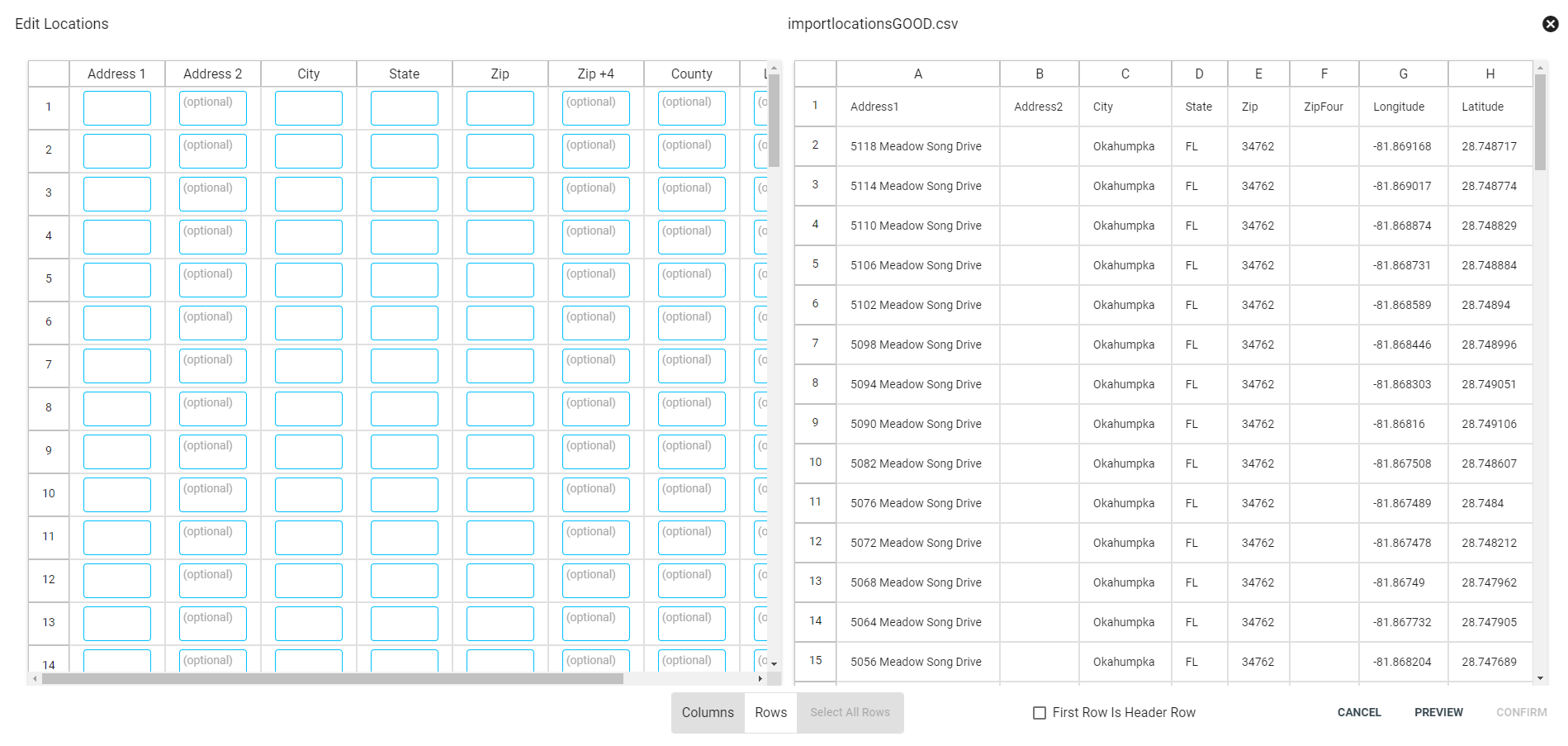Screen dimensions: 1568x746
Task: Click CSV row number 13
Action: coord(815,581)
